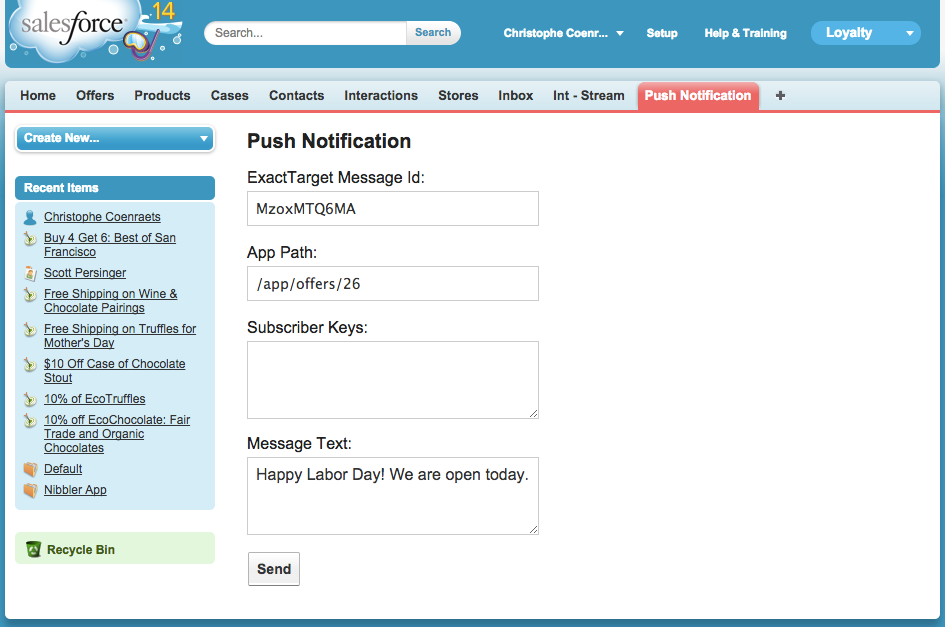Open the Cases tab
Viewport: 945px width, 627px height.
230,95
